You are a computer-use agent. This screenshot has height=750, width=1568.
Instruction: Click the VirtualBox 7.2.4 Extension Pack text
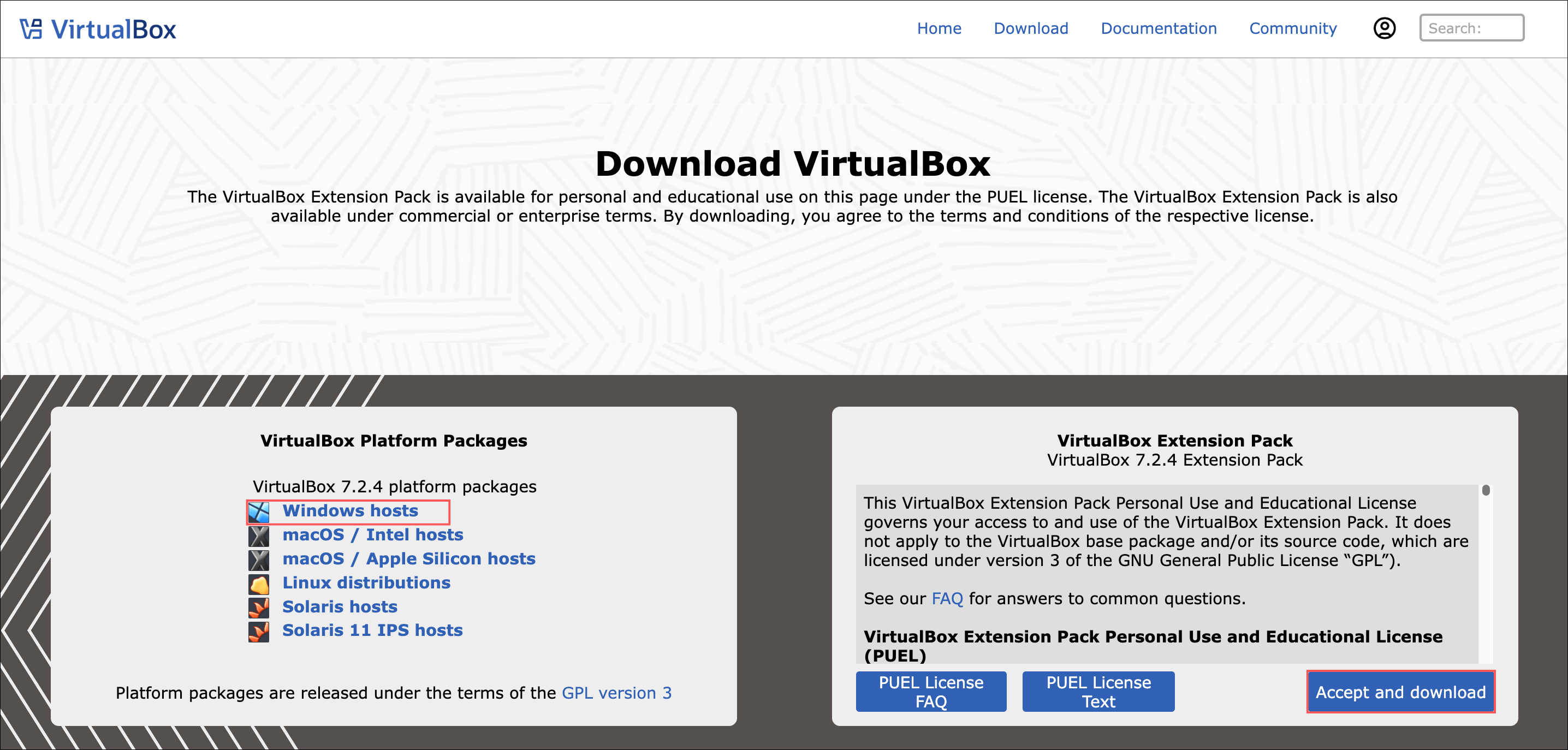coord(1174,460)
